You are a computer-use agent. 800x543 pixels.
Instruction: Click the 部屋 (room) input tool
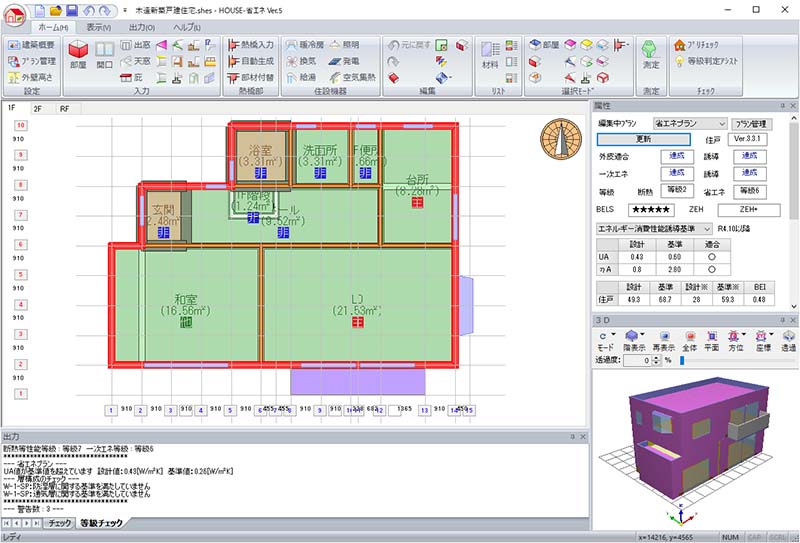tap(79, 58)
